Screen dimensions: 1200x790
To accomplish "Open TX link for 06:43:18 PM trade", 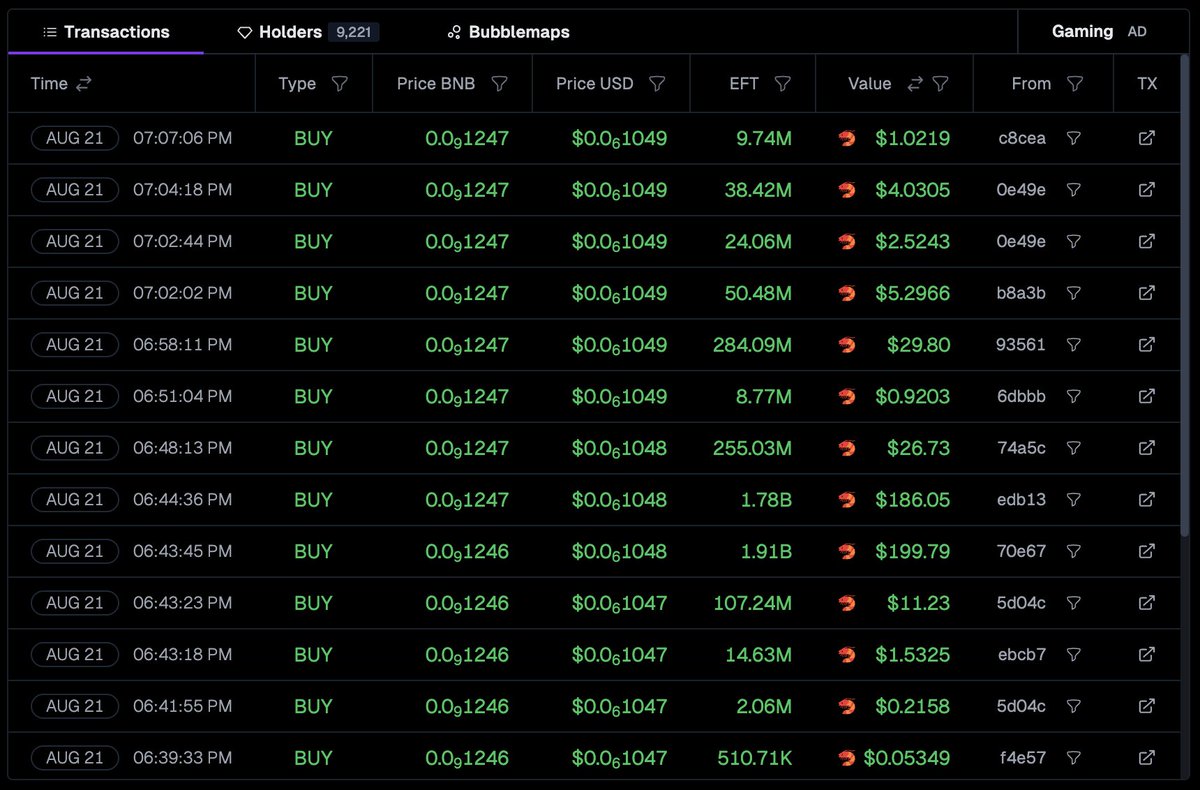I will pyautogui.click(x=1147, y=654).
